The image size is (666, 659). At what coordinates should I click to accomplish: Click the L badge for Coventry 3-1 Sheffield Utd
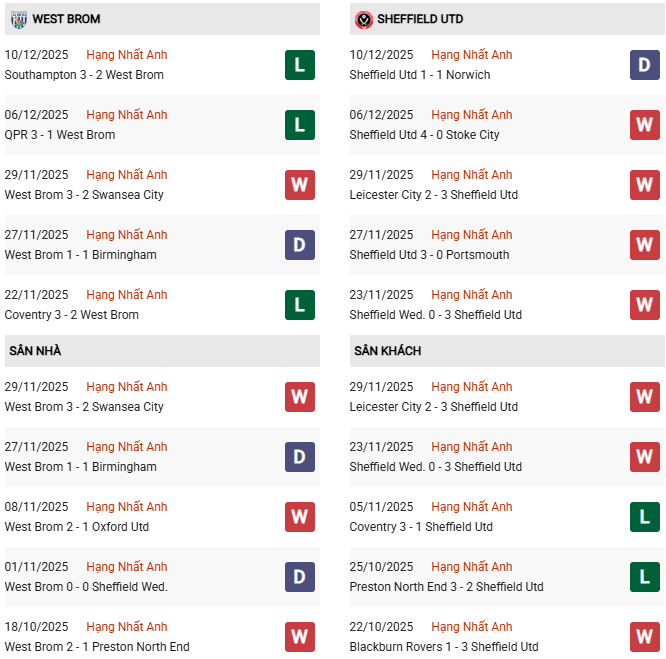coord(644,517)
